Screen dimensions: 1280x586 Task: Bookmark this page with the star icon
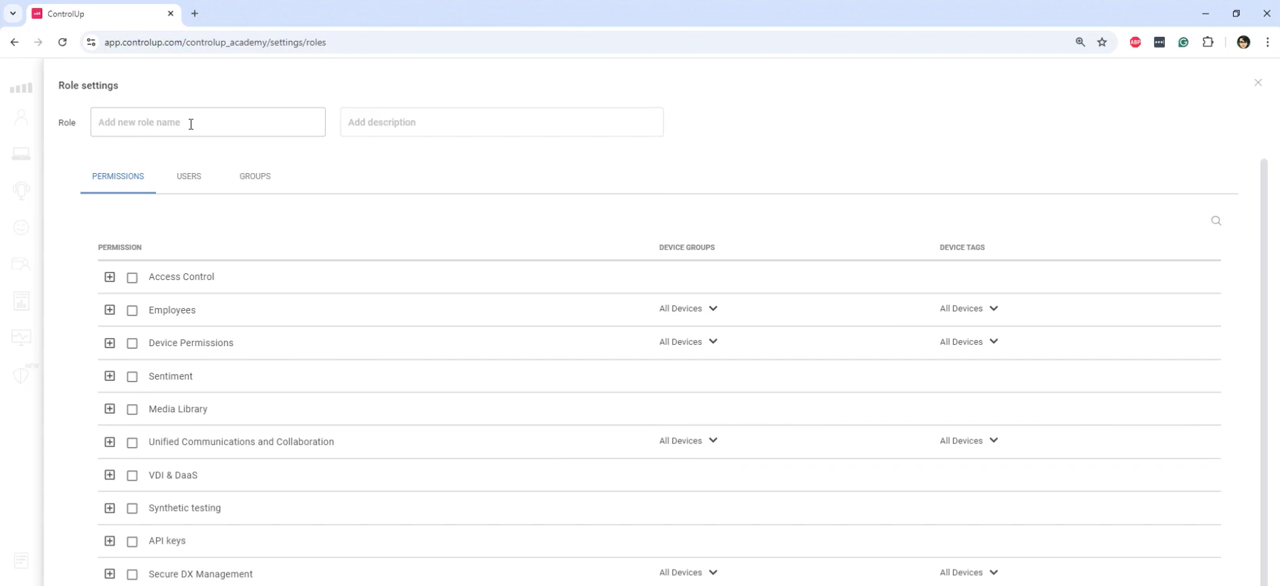point(1102,42)
